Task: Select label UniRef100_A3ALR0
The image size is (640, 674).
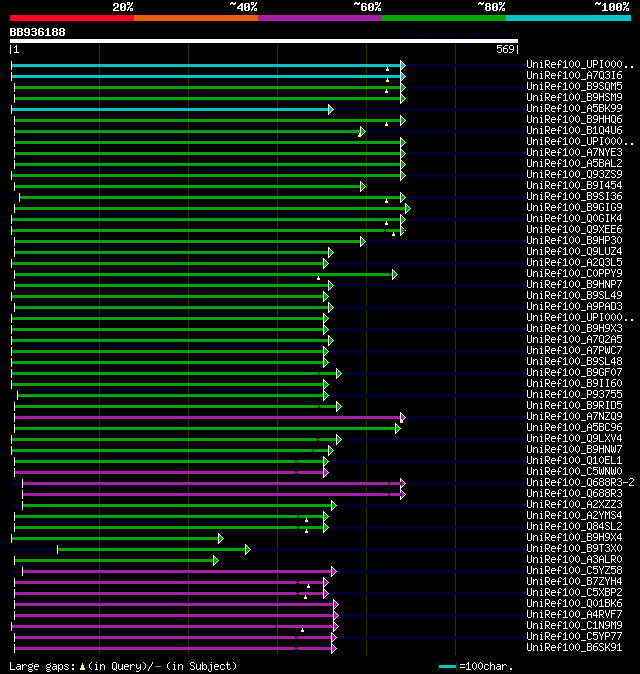Action: pyautogui.click(x=574, y=560)
